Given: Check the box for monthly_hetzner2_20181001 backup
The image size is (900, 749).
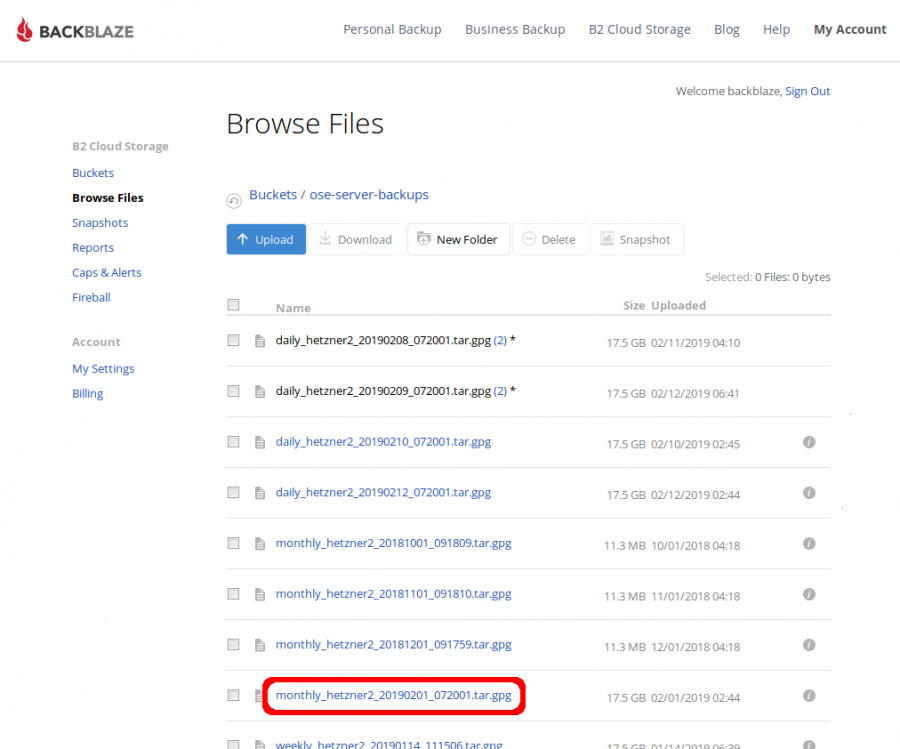Looking at the screenshot, I should [233, 543].
